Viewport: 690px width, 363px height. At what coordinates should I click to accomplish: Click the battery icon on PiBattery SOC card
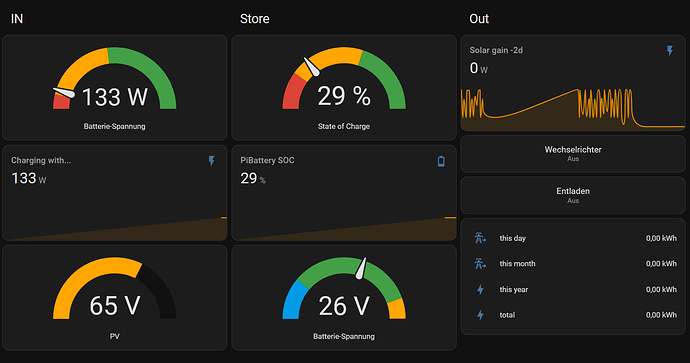[441, 161]
